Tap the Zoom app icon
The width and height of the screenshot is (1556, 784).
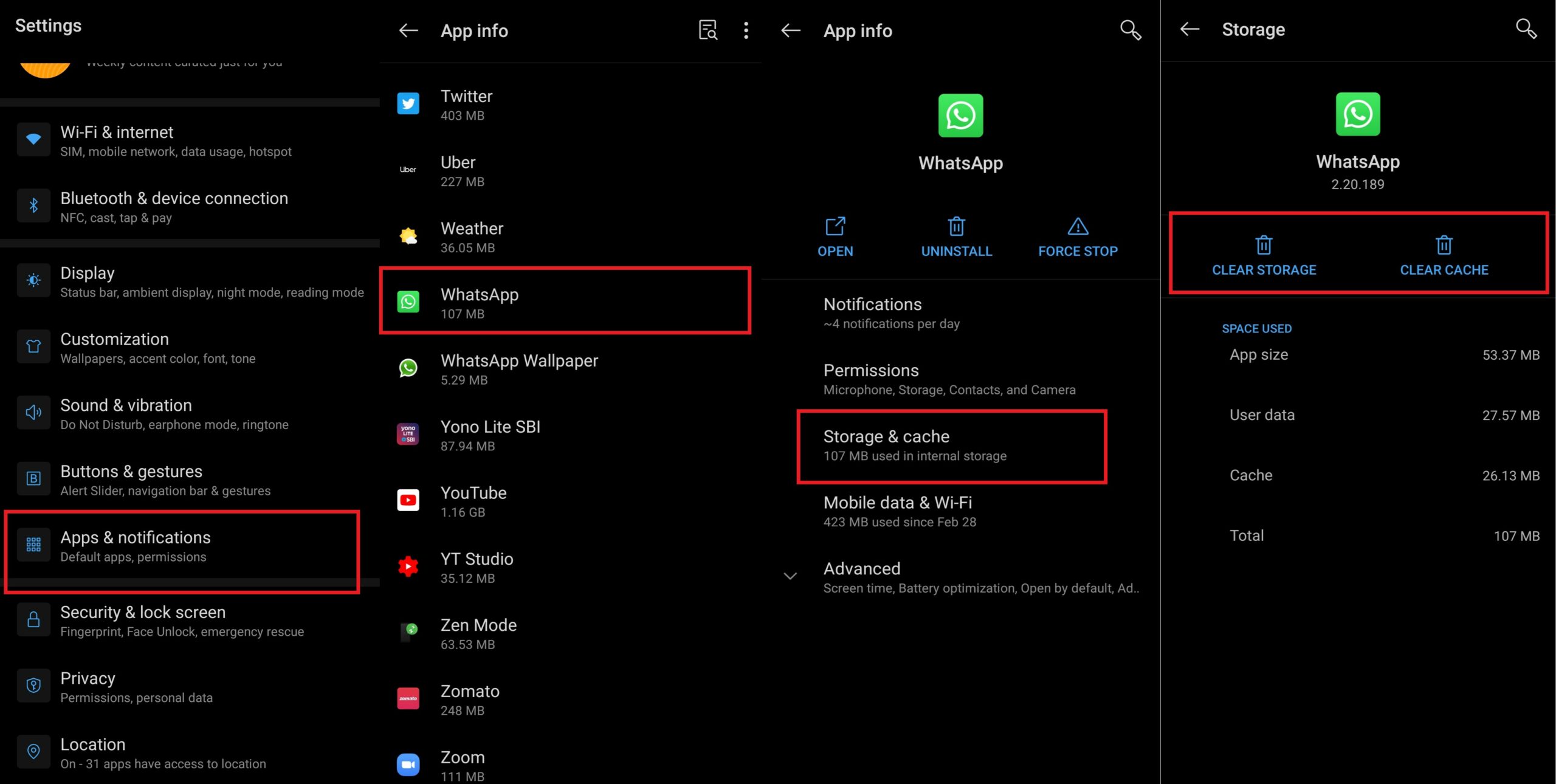(408, 765)
